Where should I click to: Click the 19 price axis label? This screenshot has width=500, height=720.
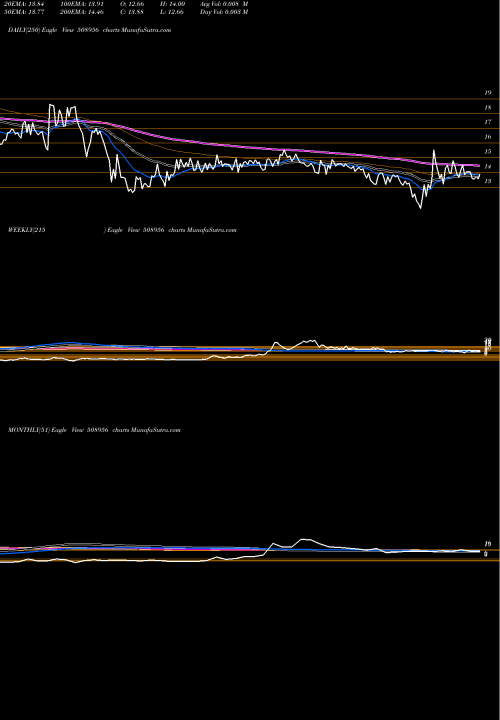(488, 93)
